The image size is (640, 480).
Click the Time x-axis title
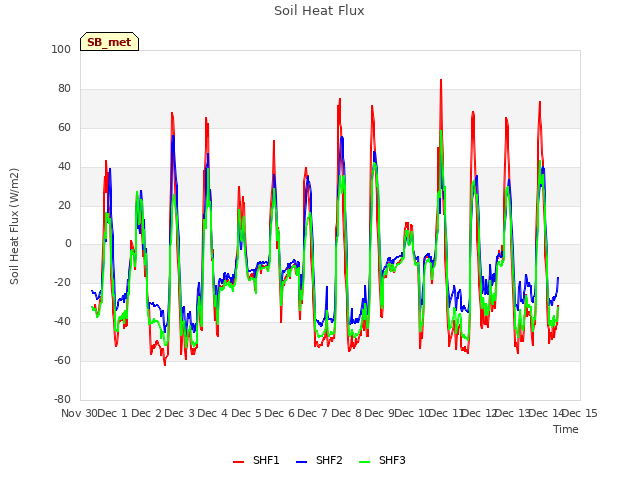(x=566, y=429)
